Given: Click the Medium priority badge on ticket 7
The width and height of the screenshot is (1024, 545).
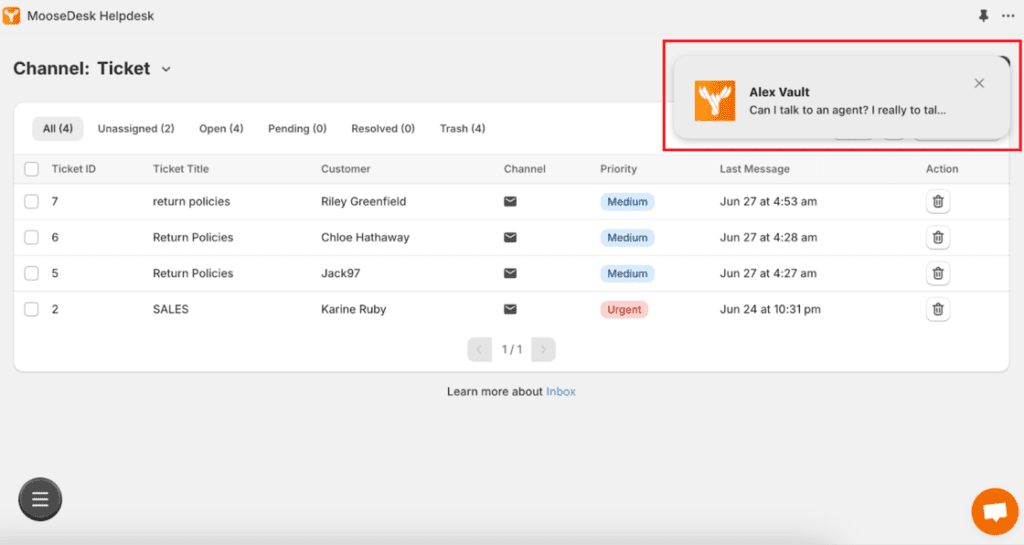Looking at the screenshot, I should (x=627, y=202).
